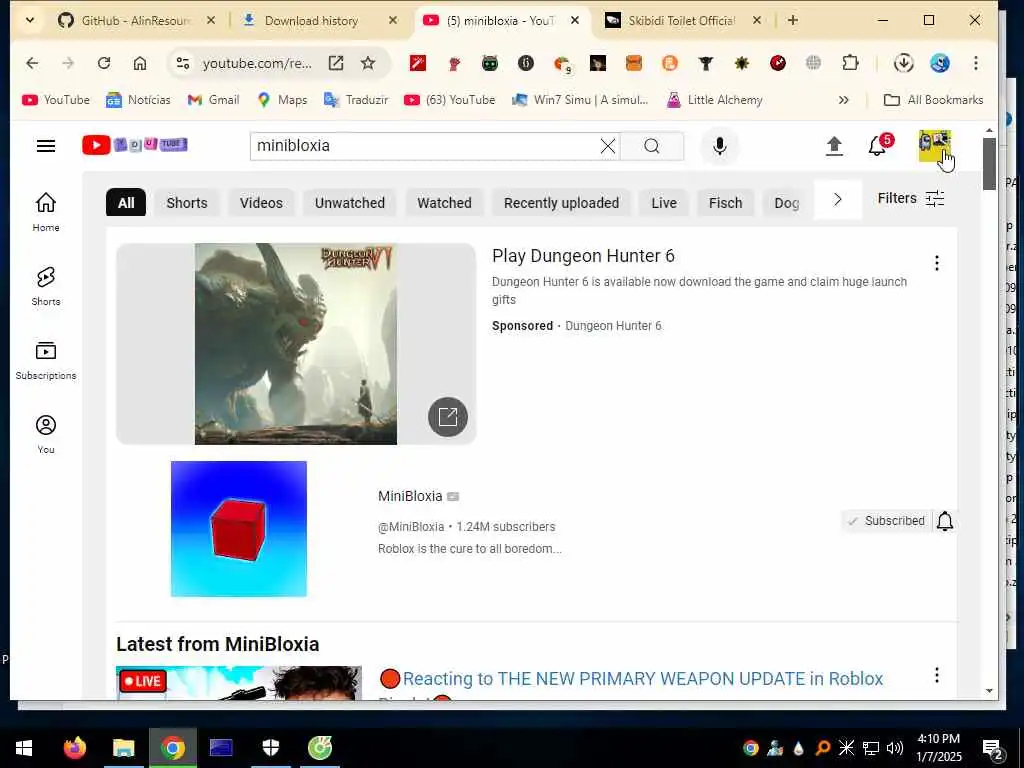Open Gmail bookmark
1024x768 pixels.
pyautogui.click(x=214, y=100)
